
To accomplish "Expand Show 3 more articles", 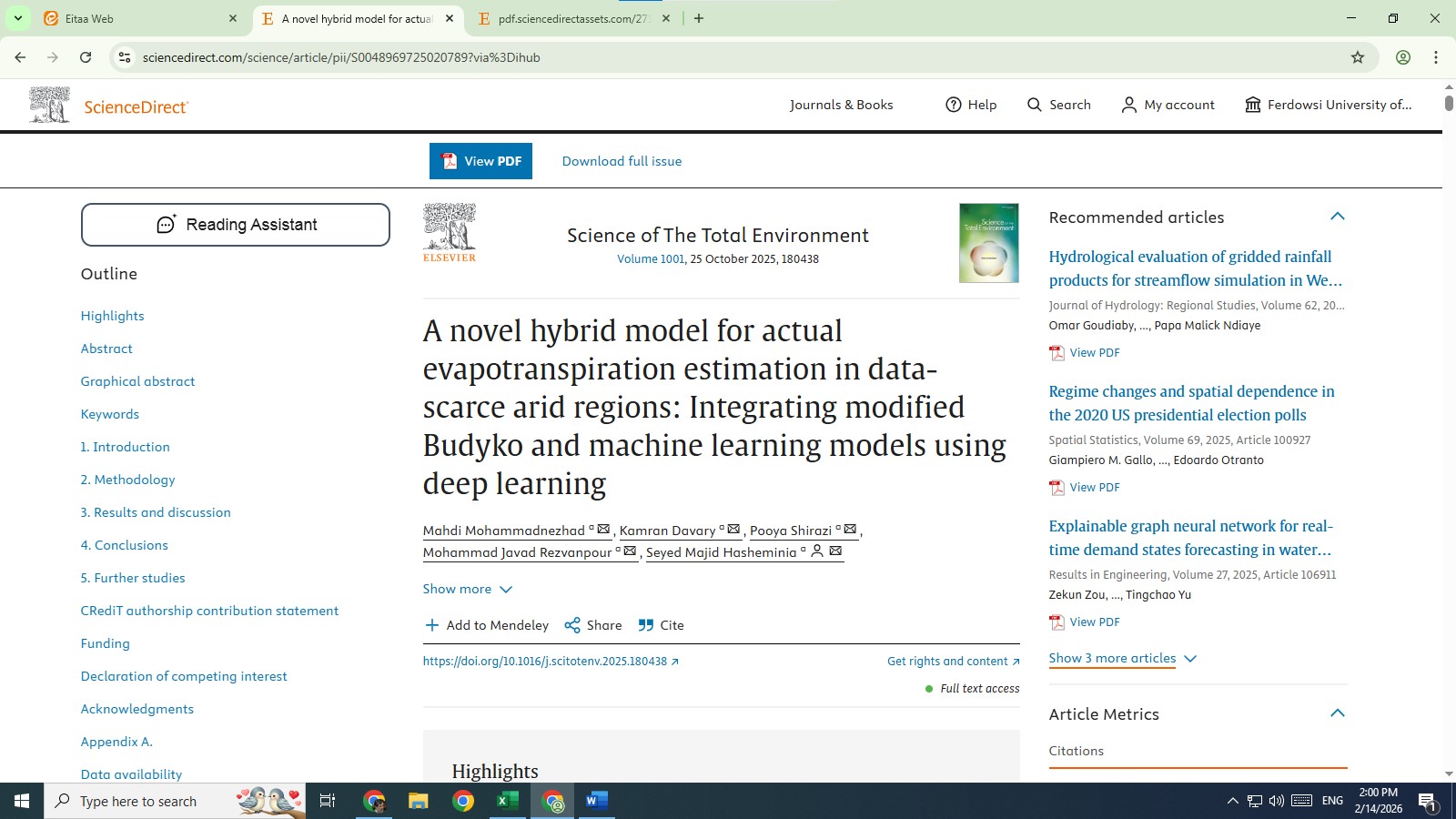I will (1122, 658).
